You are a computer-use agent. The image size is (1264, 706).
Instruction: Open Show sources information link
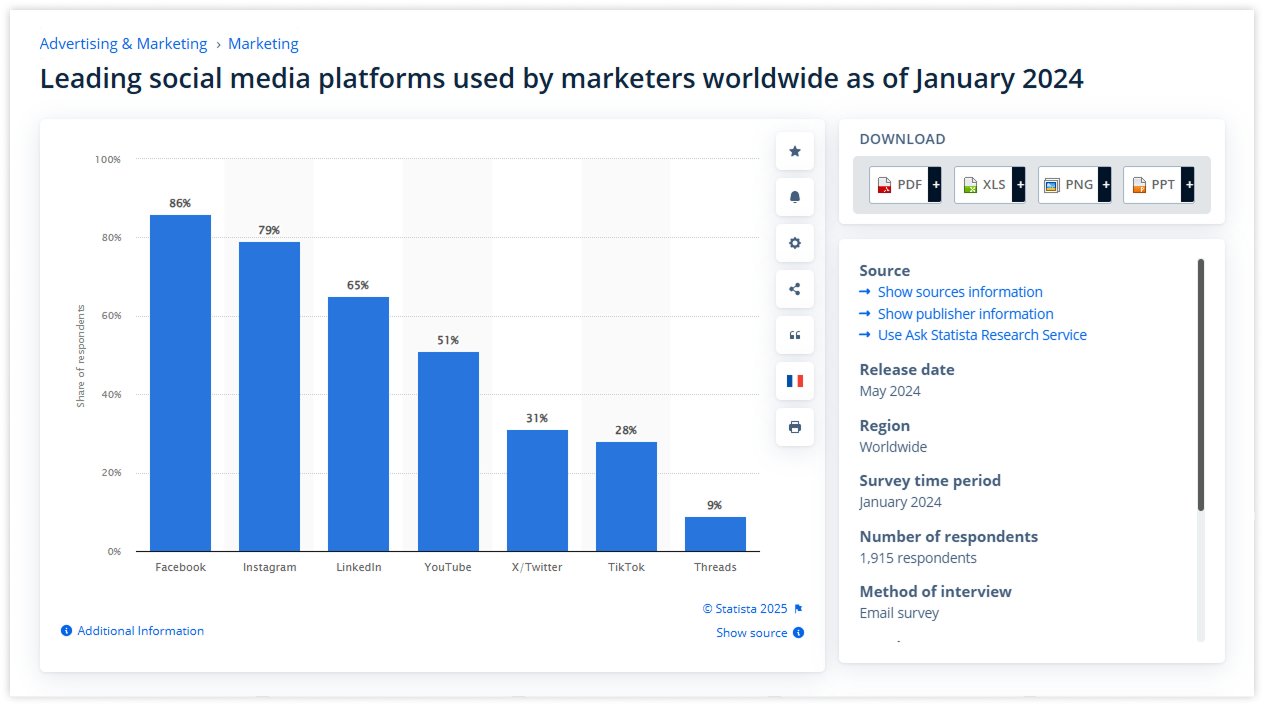(959, 292)
